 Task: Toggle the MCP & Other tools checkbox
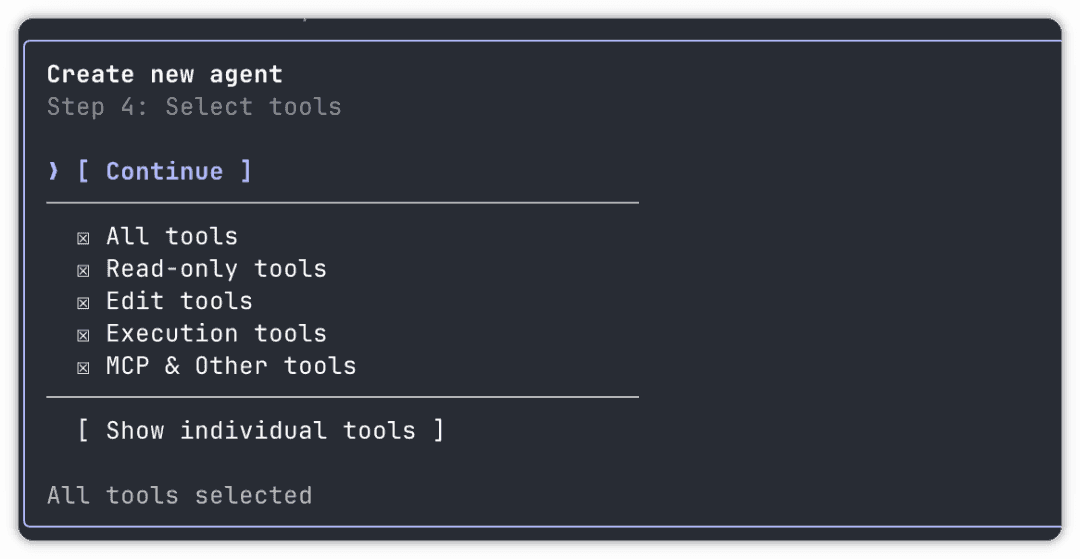tap(83, 367)
